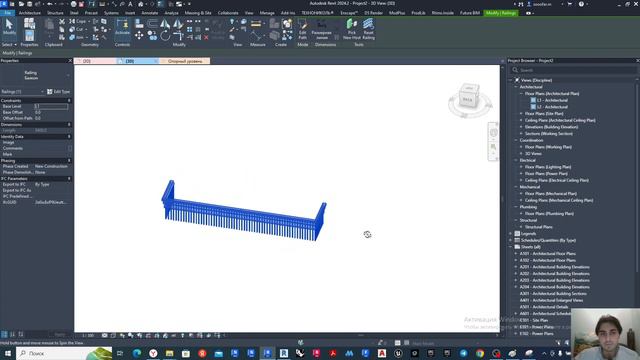
Task: Click Default 3D View house icon
Action: coord(140,4)
